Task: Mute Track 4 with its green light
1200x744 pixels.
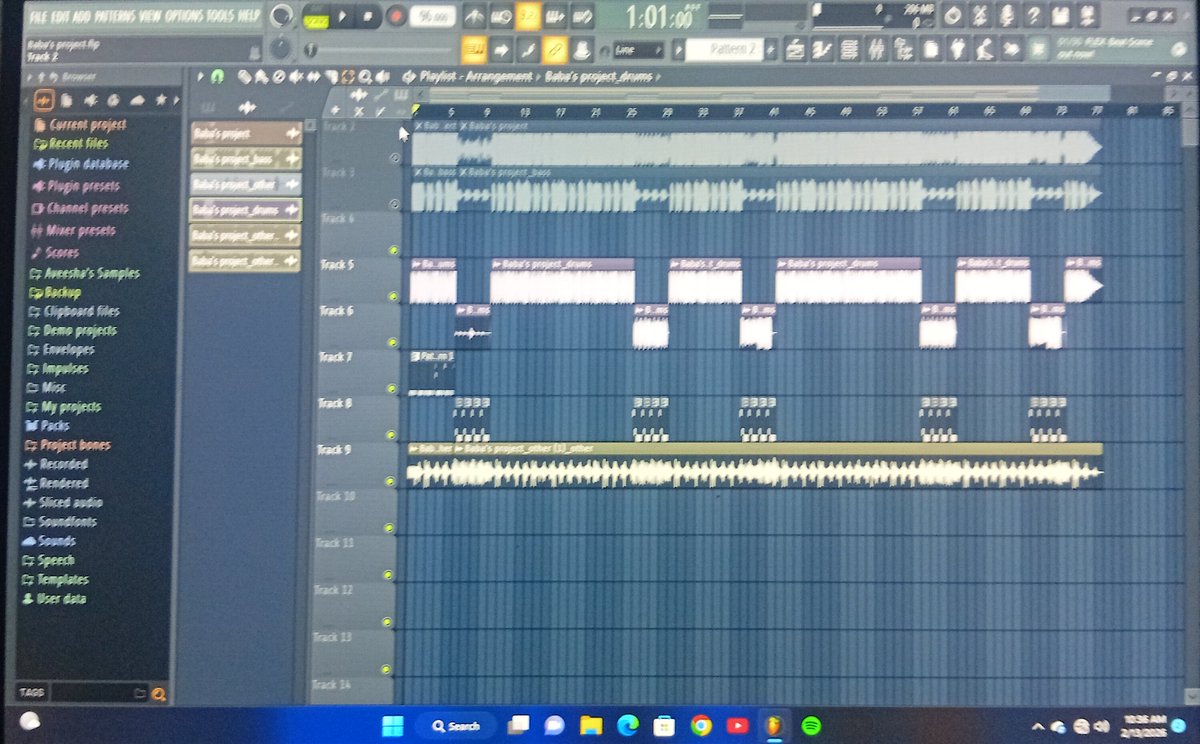Action: click(x=393, y=250)
